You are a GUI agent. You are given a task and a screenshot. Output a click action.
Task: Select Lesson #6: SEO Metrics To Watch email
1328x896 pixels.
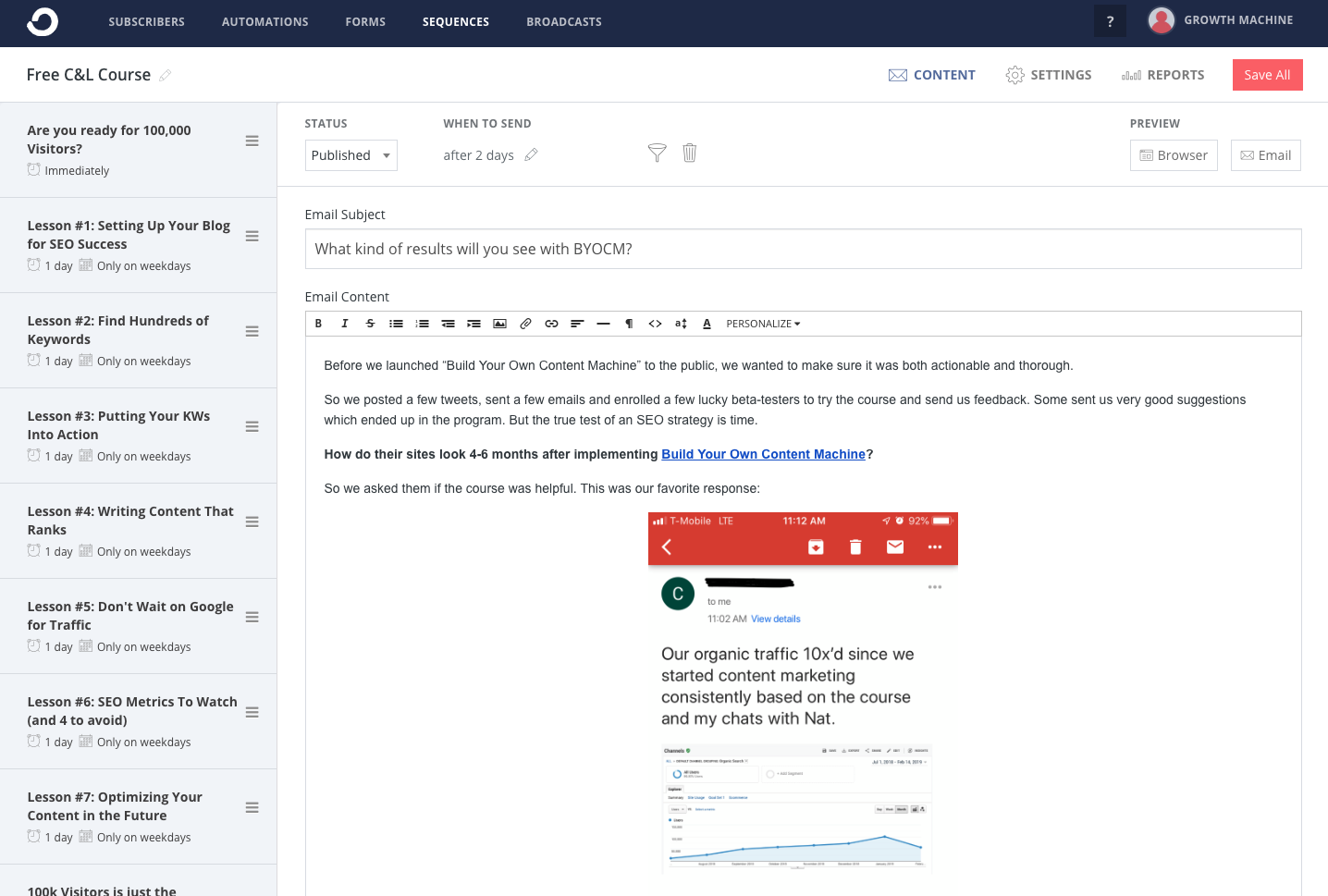[139, 721]
